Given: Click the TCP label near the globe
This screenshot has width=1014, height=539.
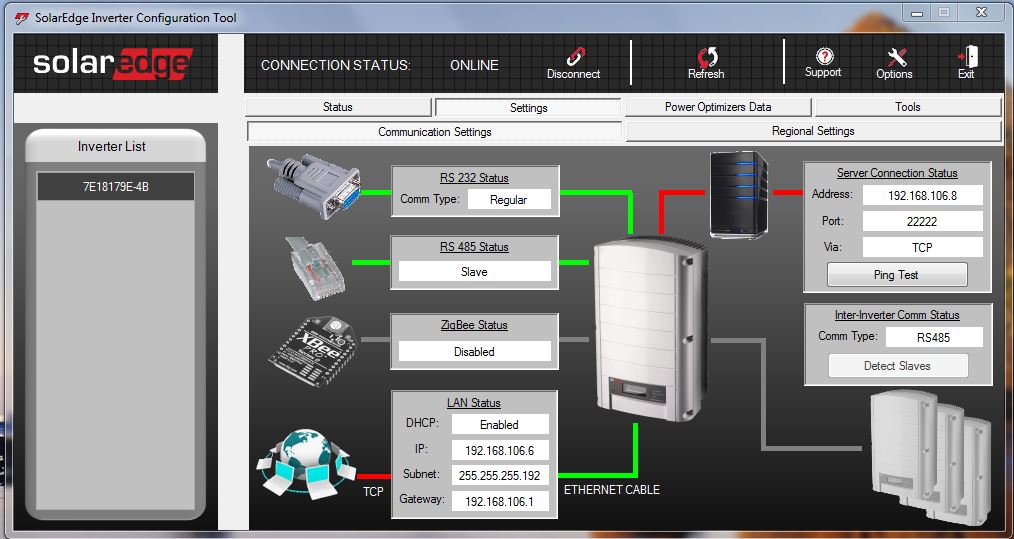Looking at the screenshot, I should pyautogui.click(x=373, y=492).
